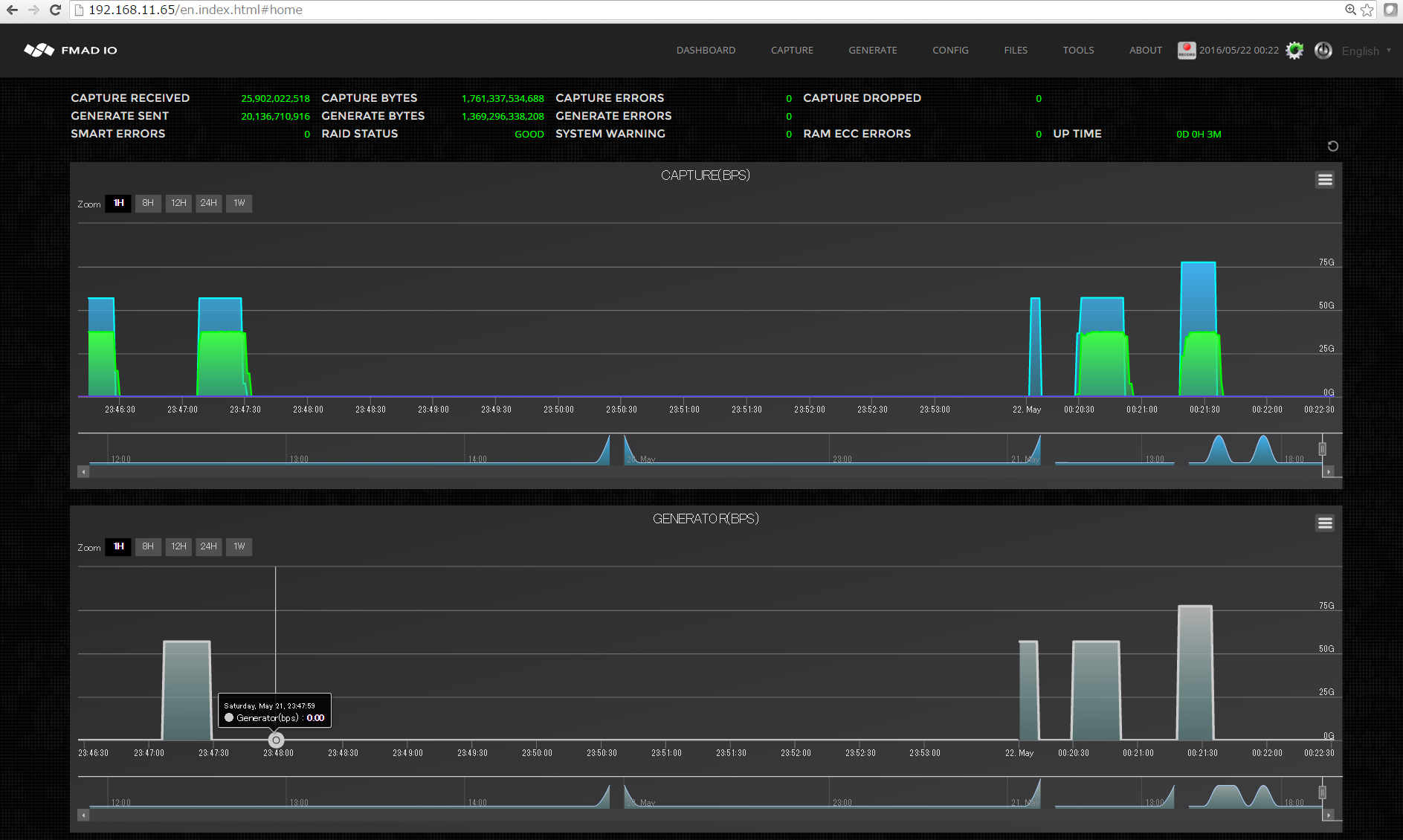Image resolution: width=1403 pixels, height=840 pixels.
Task: Select 1W zoom on Generator chart
Action: tap(239, 546)
